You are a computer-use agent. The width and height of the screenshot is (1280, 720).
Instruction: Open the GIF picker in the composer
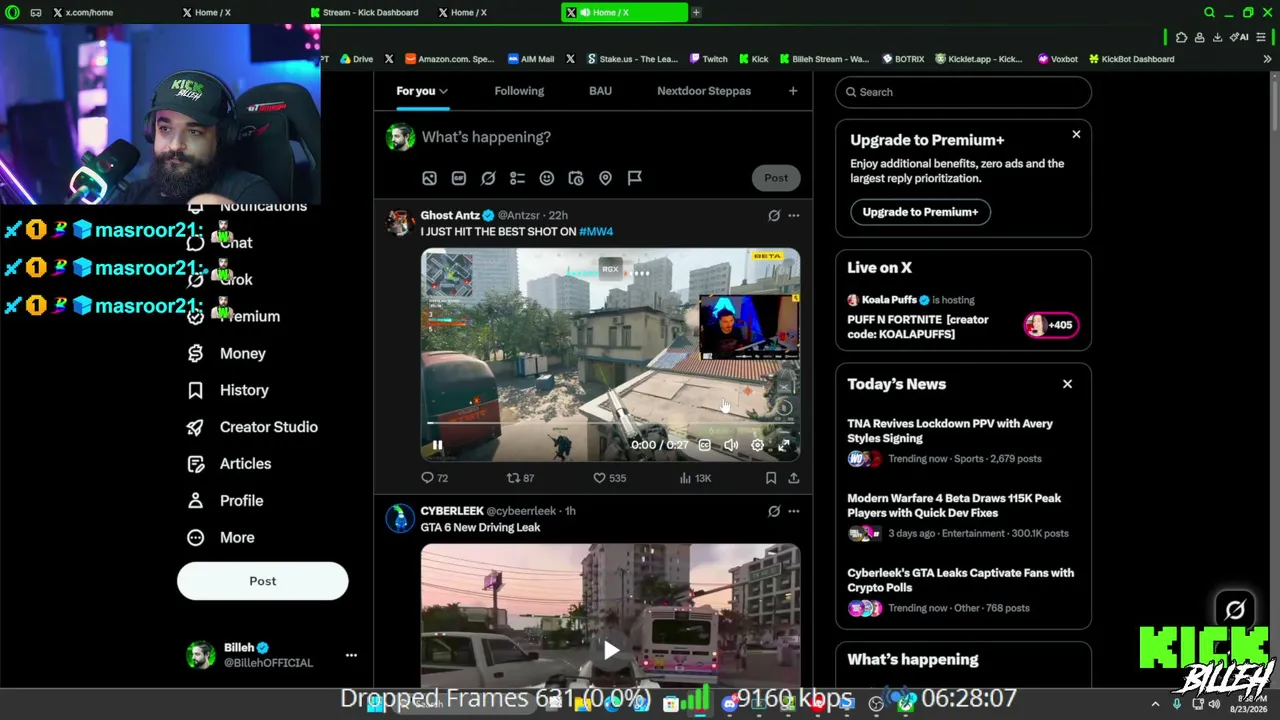click(x=459, y=178)
